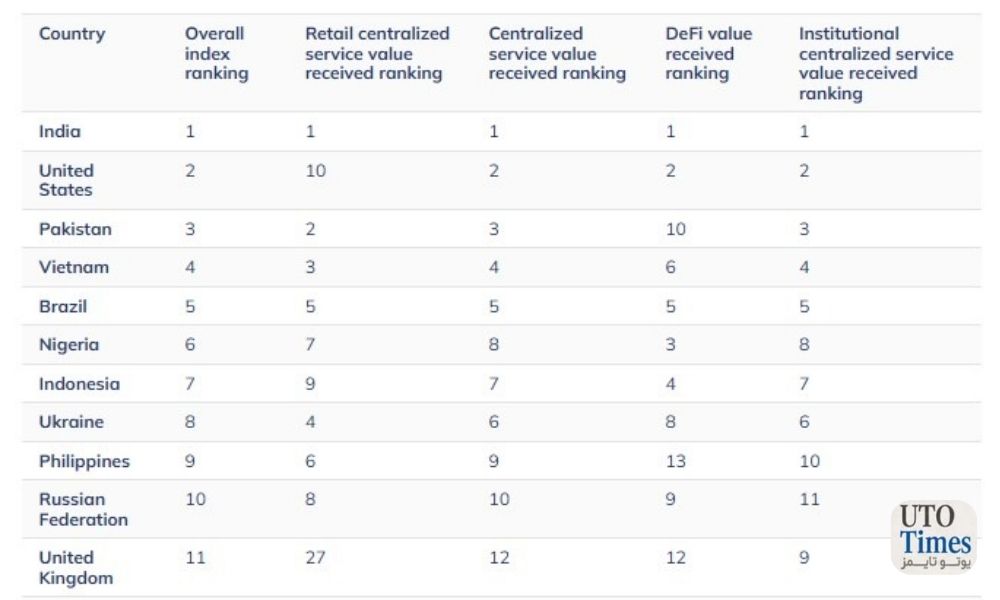1000x600 pixels.
Task: Select the Retail centralized service value header
Action: tap(377, 54)
